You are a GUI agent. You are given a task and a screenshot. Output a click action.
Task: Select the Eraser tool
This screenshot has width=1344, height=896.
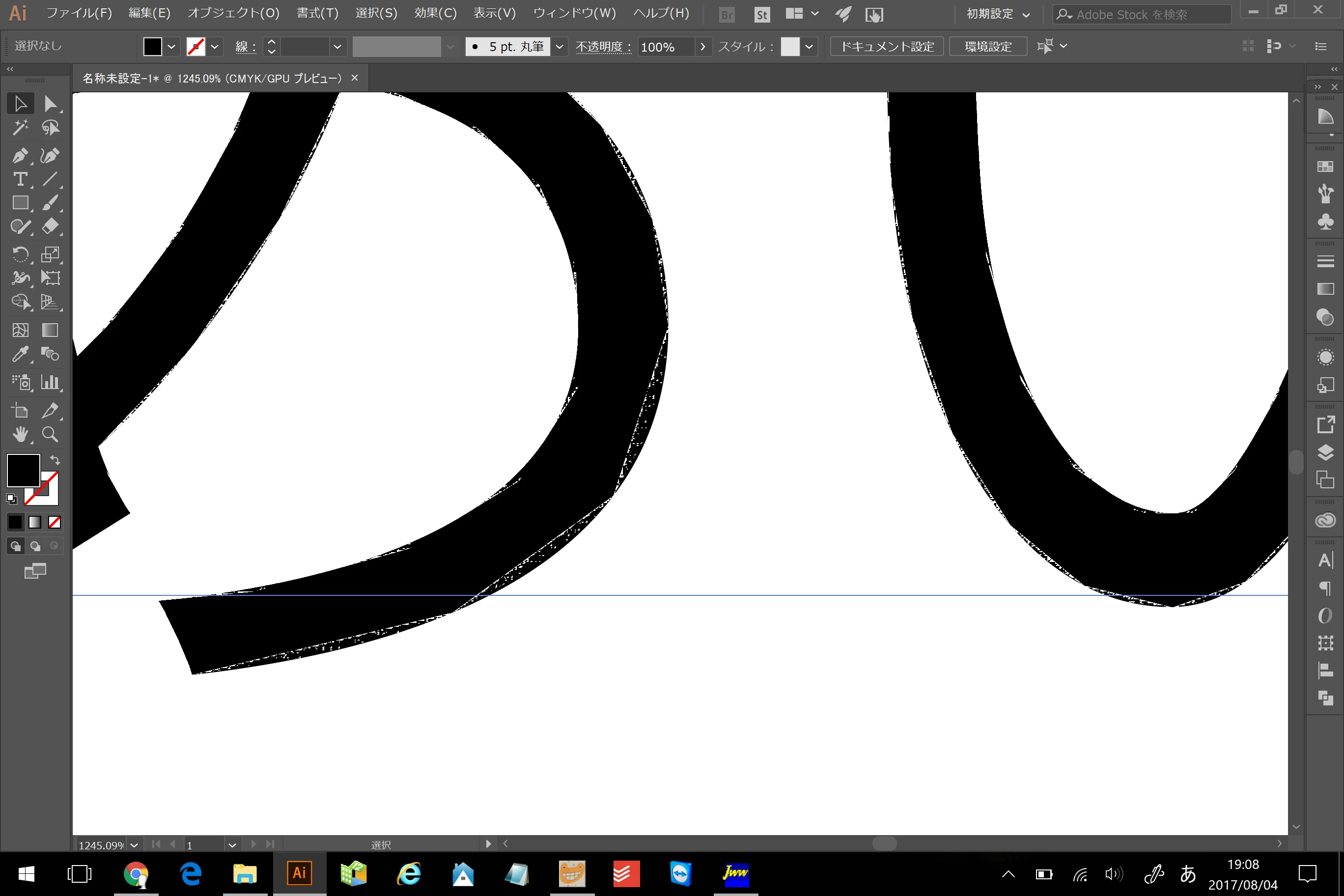[50, 226]
